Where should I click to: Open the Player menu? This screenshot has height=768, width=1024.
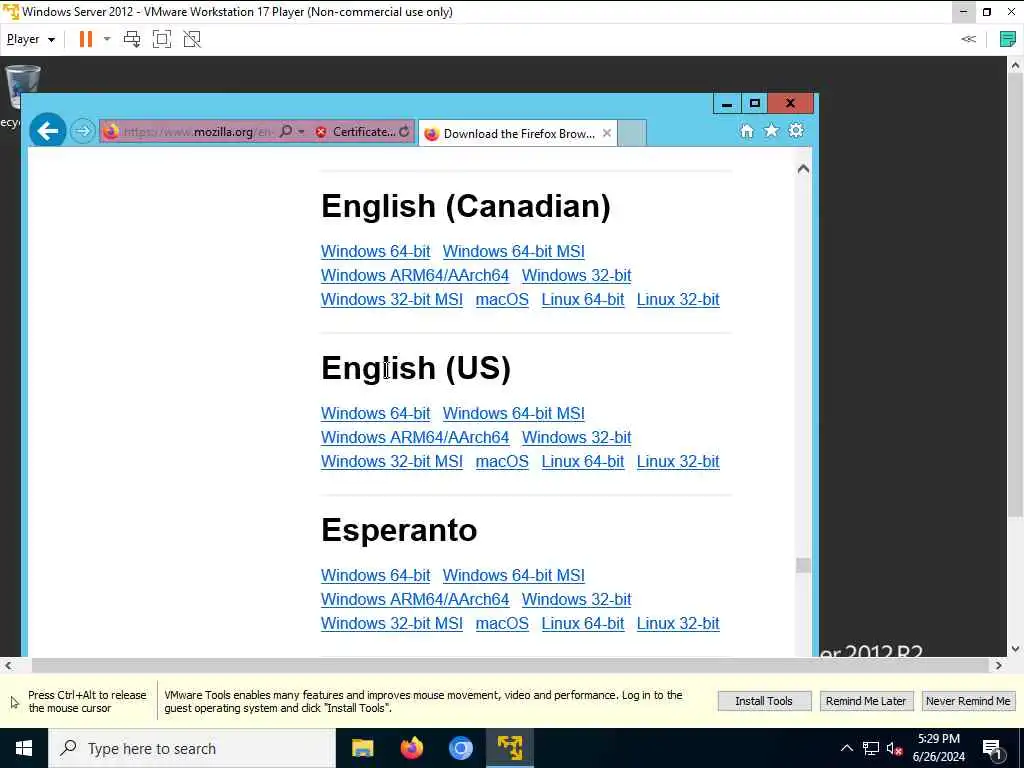(x=31, y=39)
